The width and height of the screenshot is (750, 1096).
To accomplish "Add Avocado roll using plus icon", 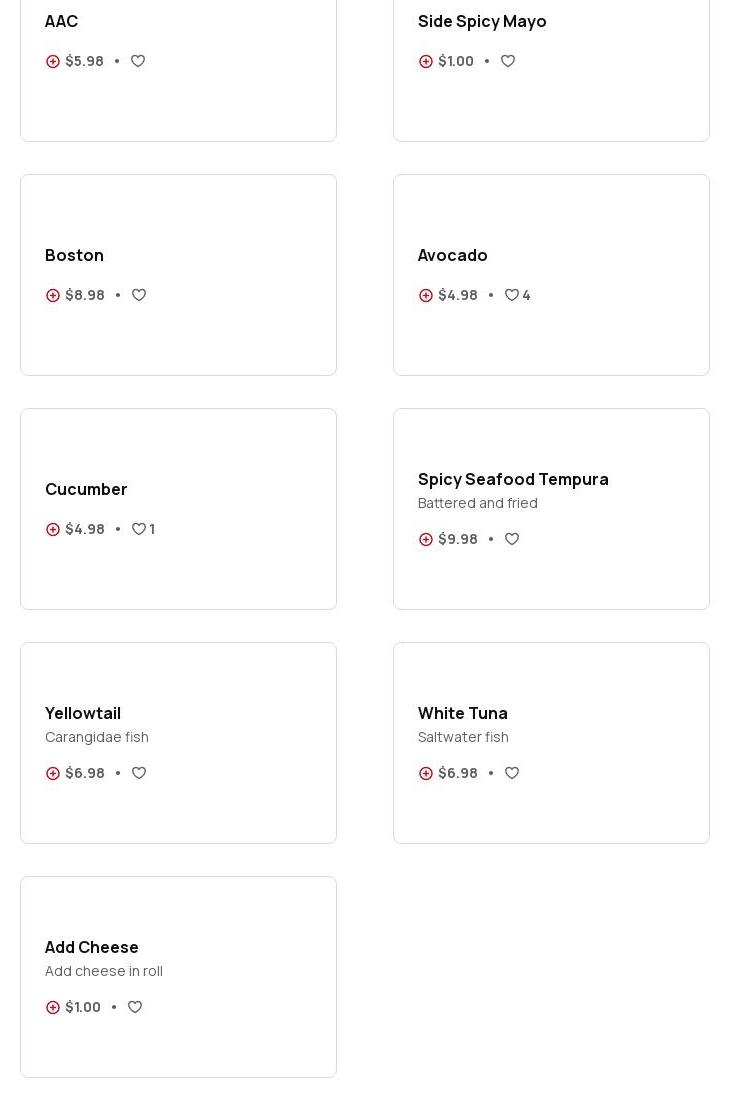I will [x=426, y=295].
